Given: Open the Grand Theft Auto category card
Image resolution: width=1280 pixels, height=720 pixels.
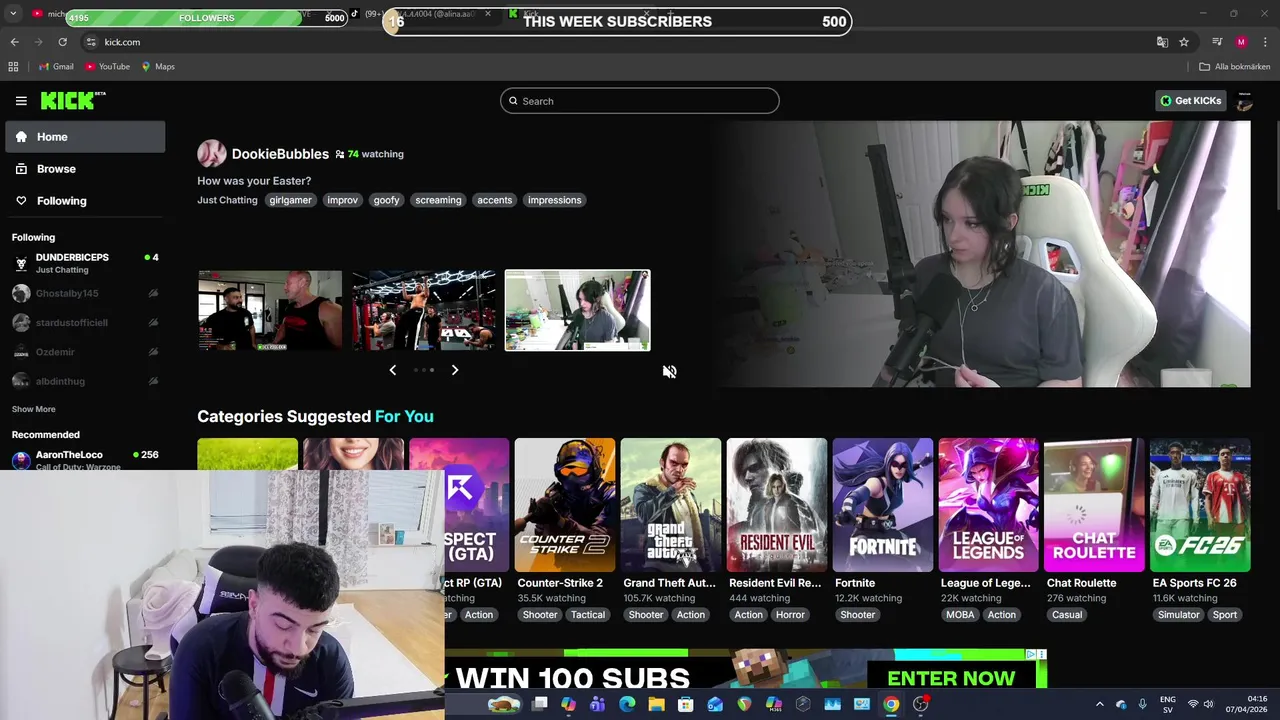Looking at the screenshot, I should pyautogui.click(x=671, y=505).
